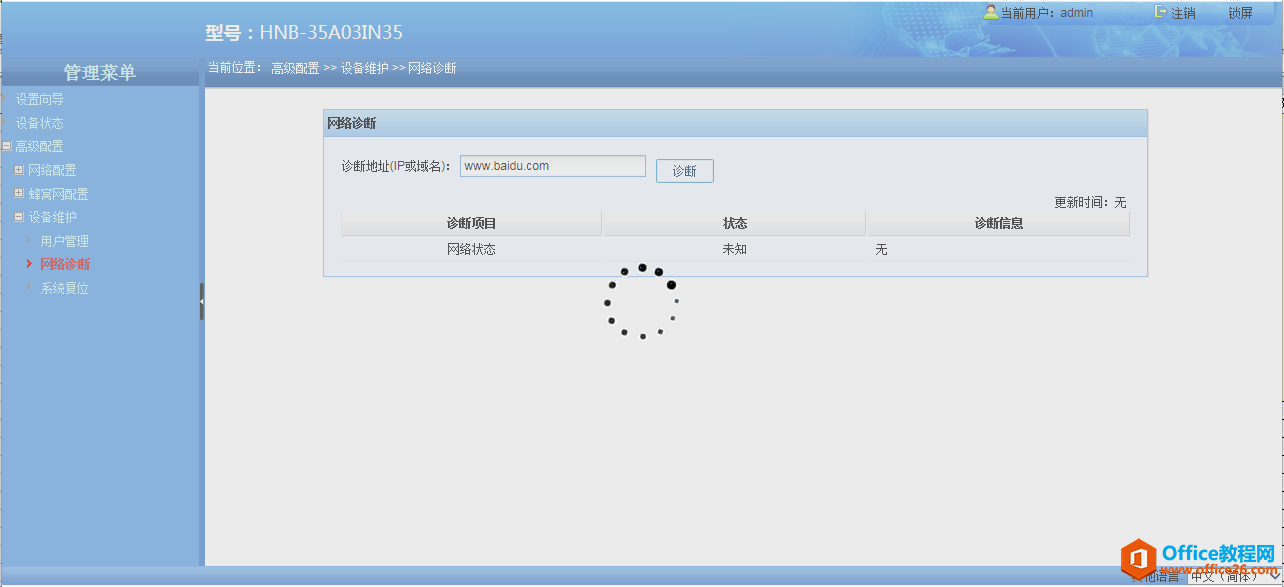Viewport: 1284px width, 587px height.
Task: Open the highlighted 网络诊断 menu item
Action: point(64,264)
